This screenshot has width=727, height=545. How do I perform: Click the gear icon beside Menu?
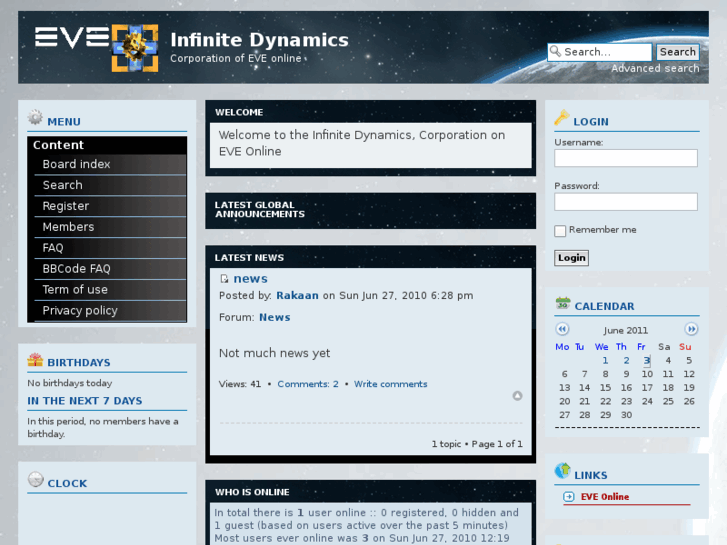click(35, 118)
